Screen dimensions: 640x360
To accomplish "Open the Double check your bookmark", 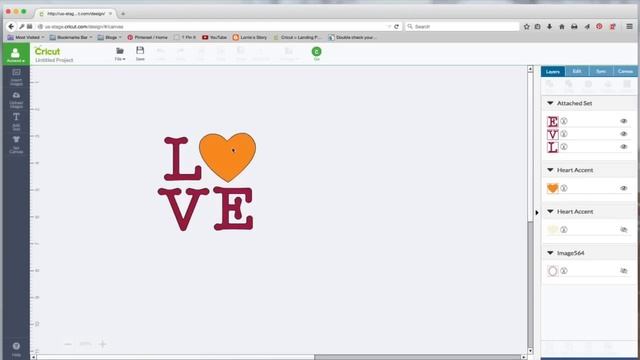I will [x=352, y=37].
